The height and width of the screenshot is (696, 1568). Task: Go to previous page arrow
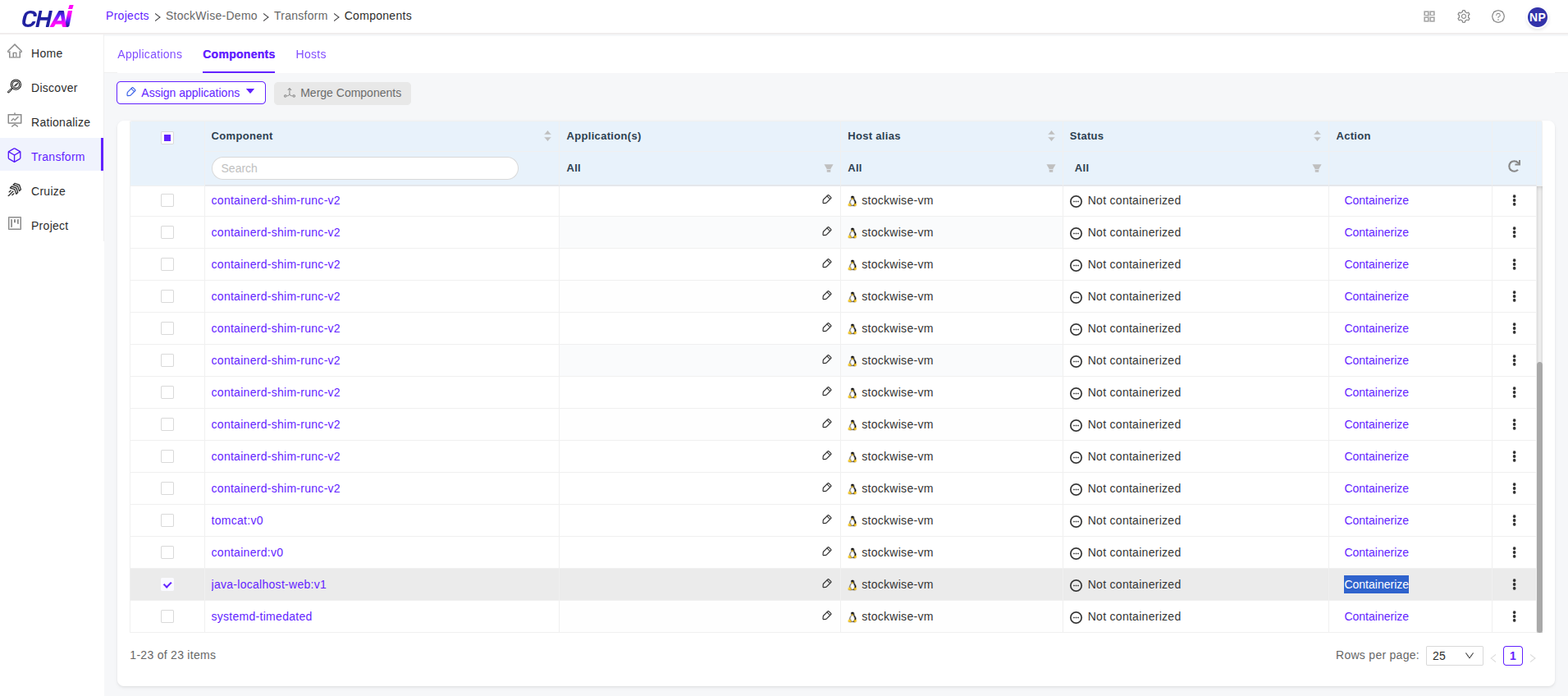[1493, 657]
